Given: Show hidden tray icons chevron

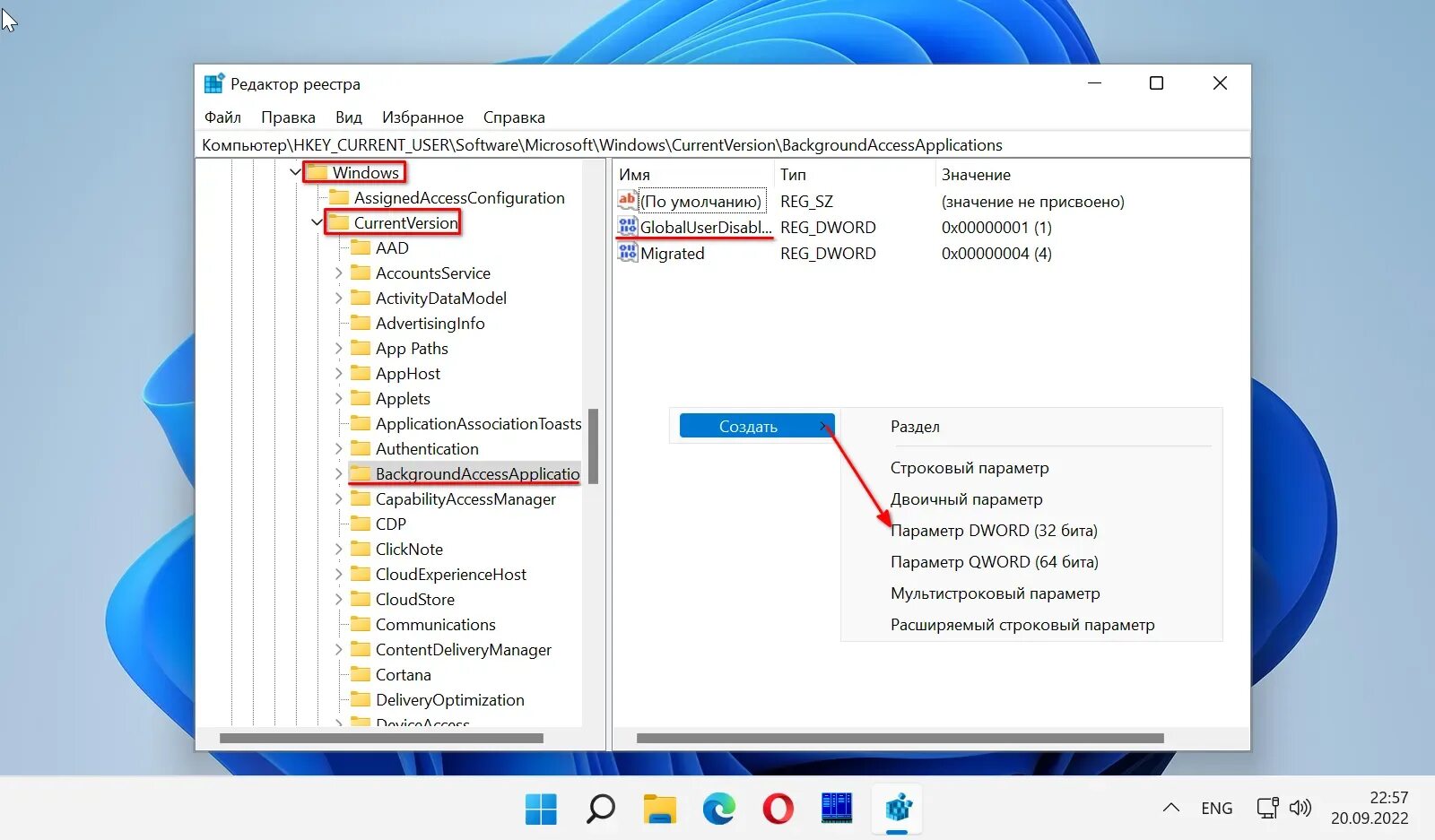Looking at the screenshot, I should coord(1171,808).
